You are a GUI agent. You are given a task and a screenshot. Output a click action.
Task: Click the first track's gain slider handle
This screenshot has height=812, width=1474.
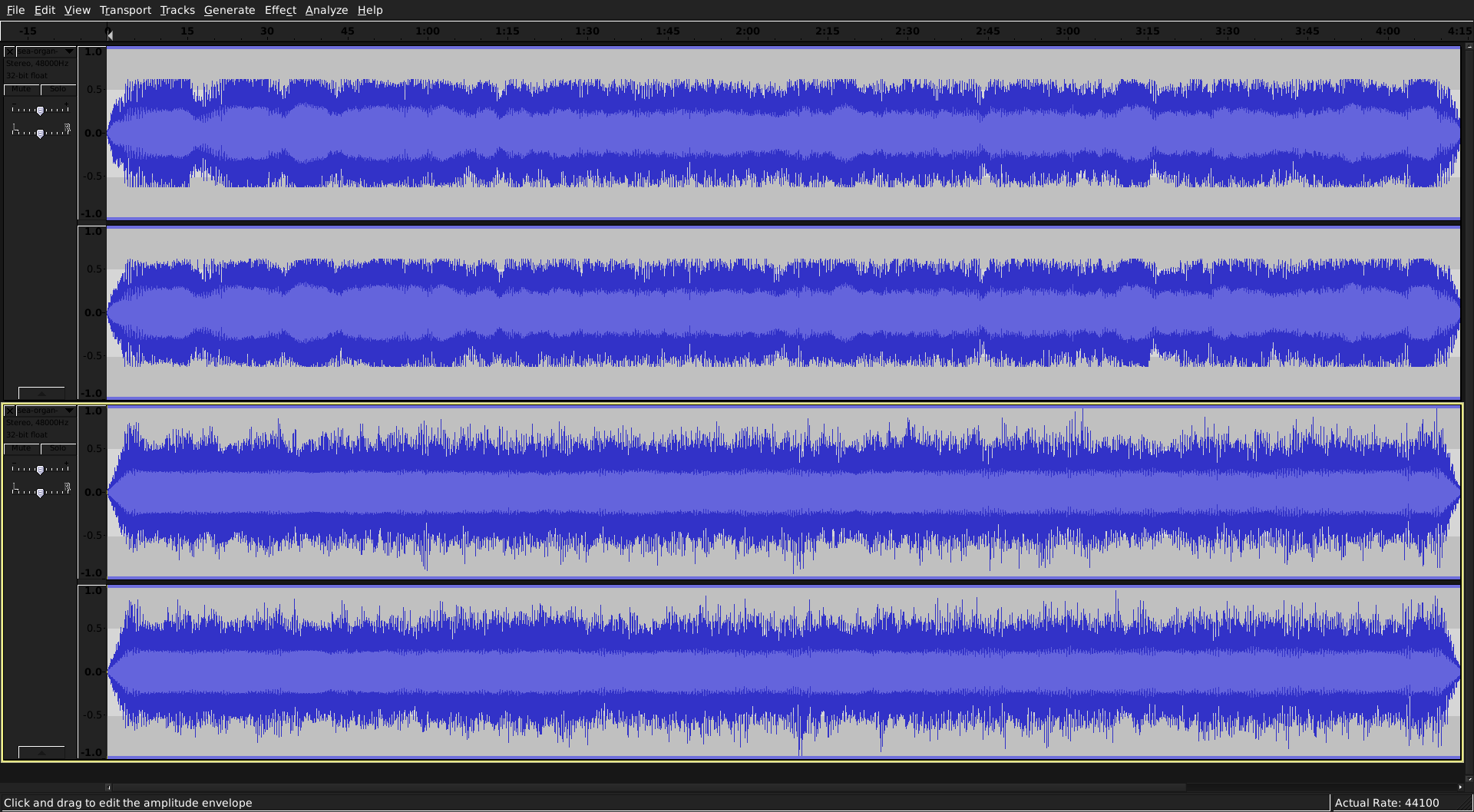(x=40, y=111)
